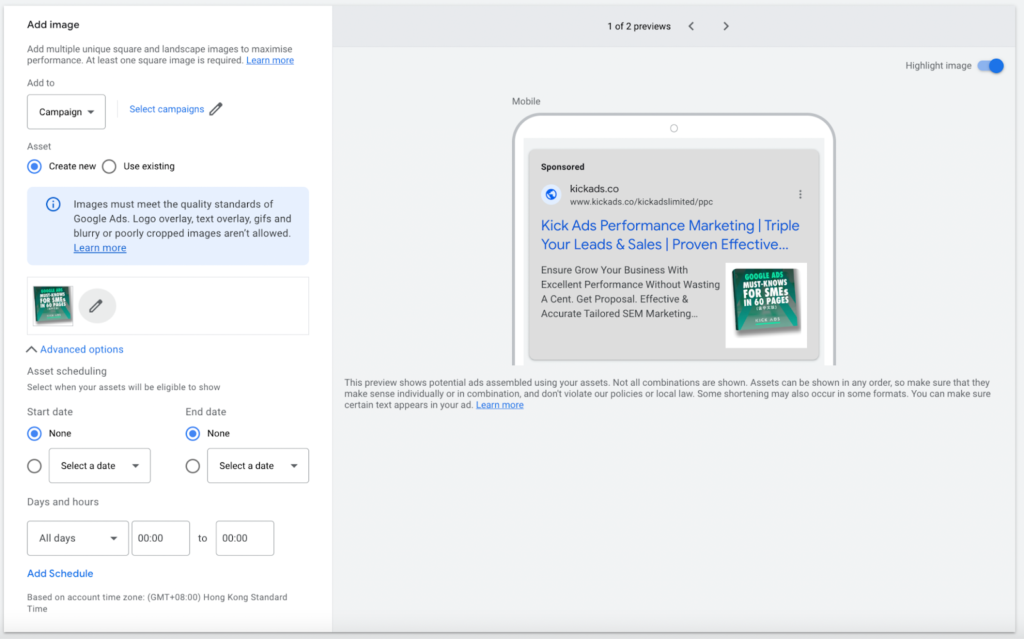Image resolution: width=1024 pixels, height=639 pixels.
Task: Click Learn more in the Add image description
Action: tap(270, 60)
